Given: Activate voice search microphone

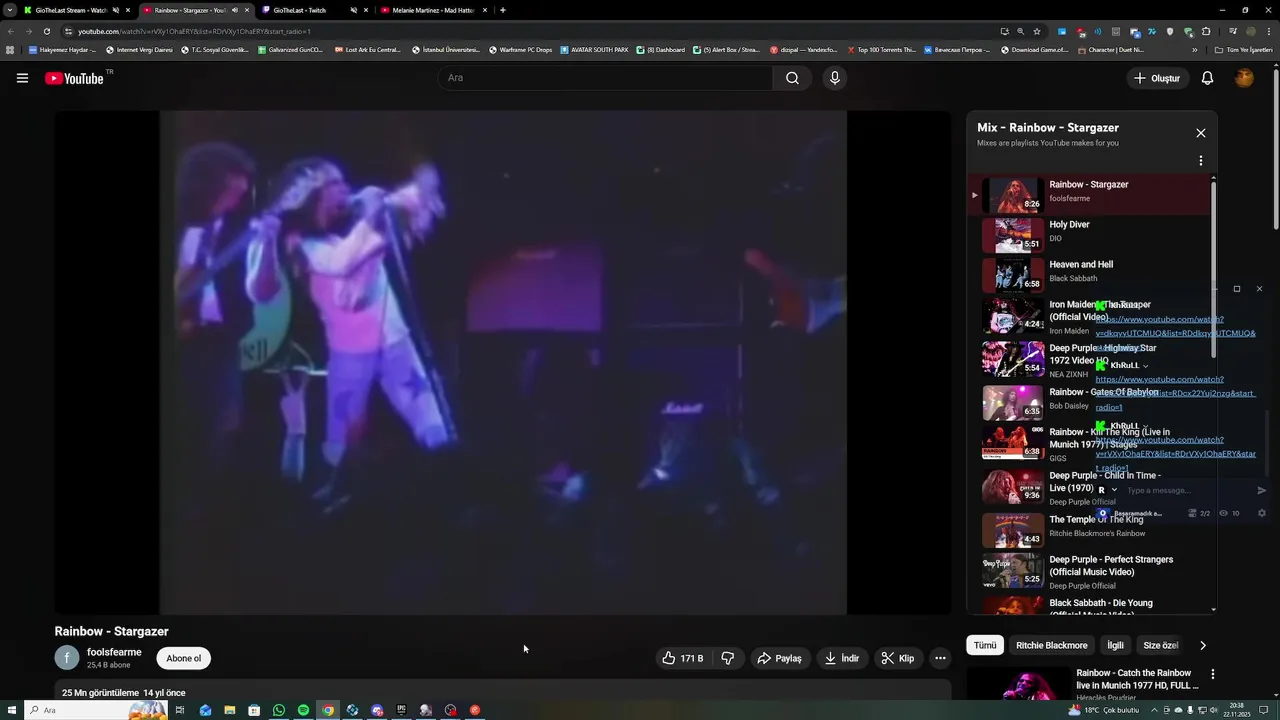Looking at the screenshot, I should click(x=835, y=78).
